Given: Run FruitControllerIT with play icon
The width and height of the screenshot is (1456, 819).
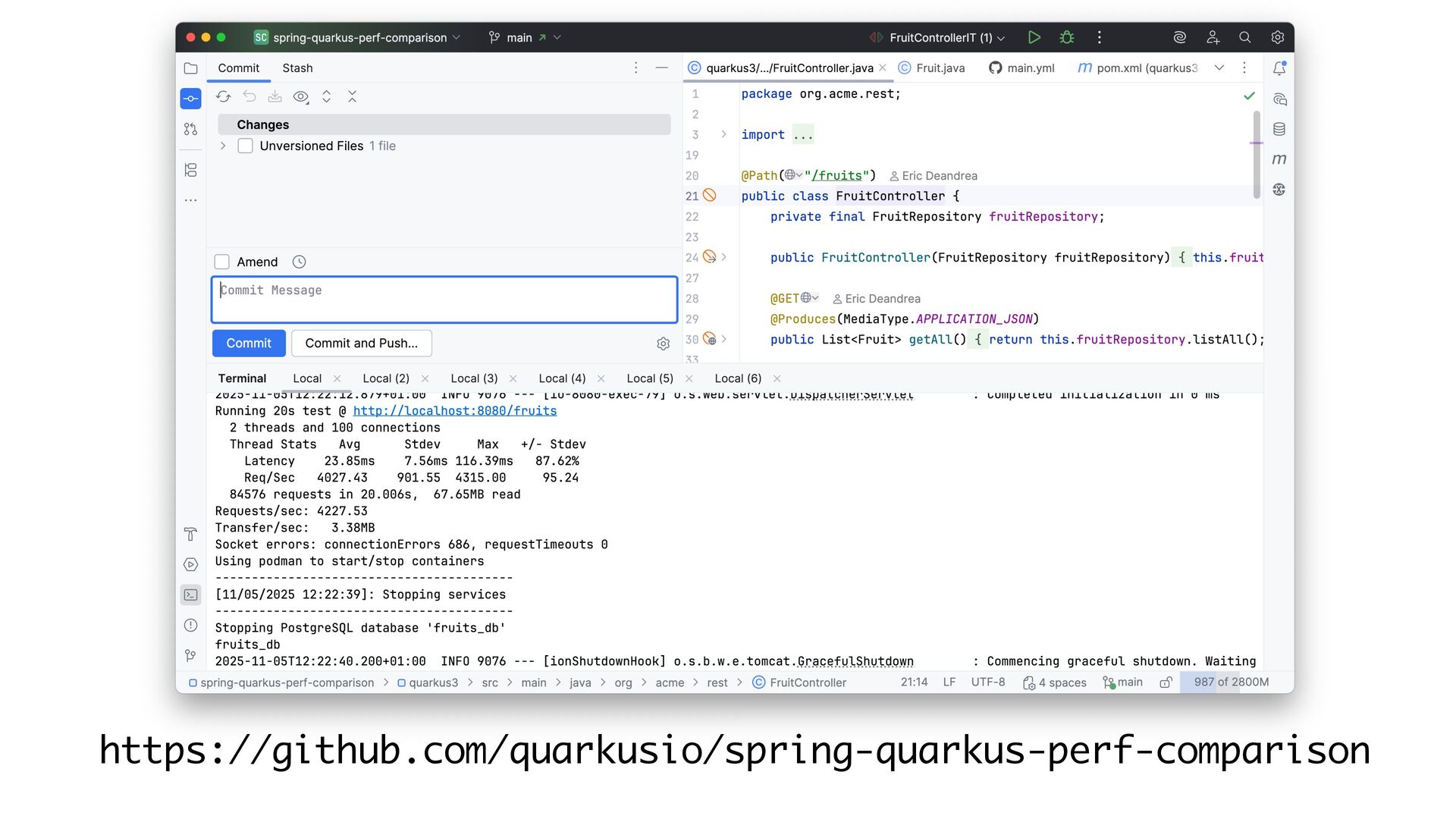Looking at the screenshot, I should click(x=1034, y=37).
